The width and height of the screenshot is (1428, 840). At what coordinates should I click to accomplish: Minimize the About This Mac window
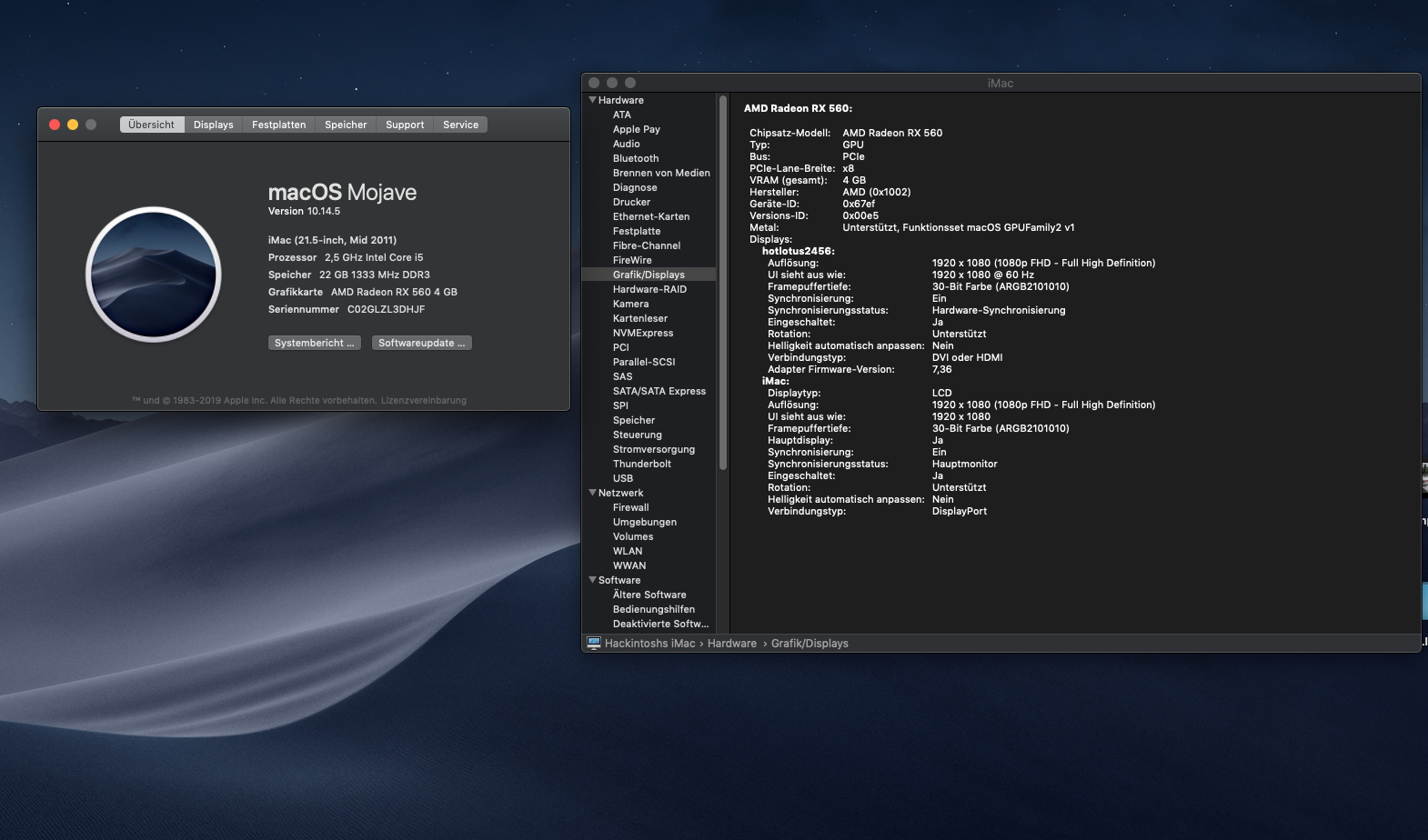(x=73, y=125)
